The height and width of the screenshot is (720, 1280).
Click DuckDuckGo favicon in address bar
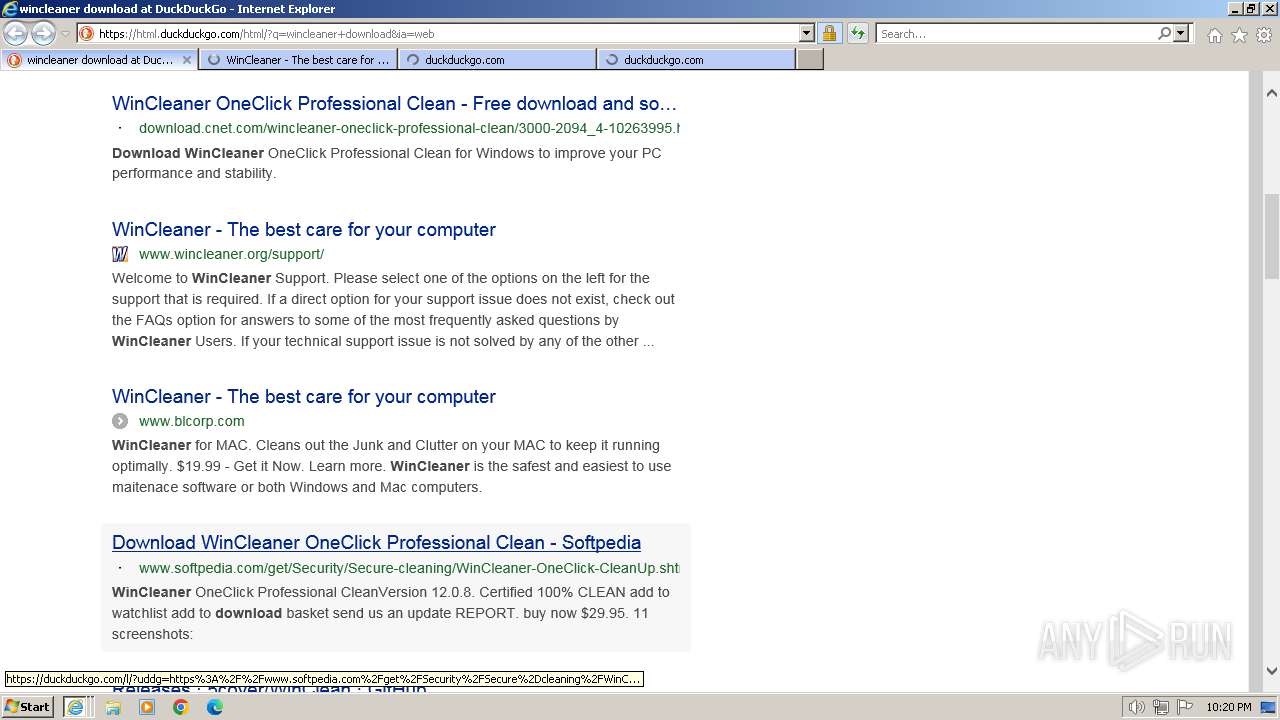[x=87, y=33]
